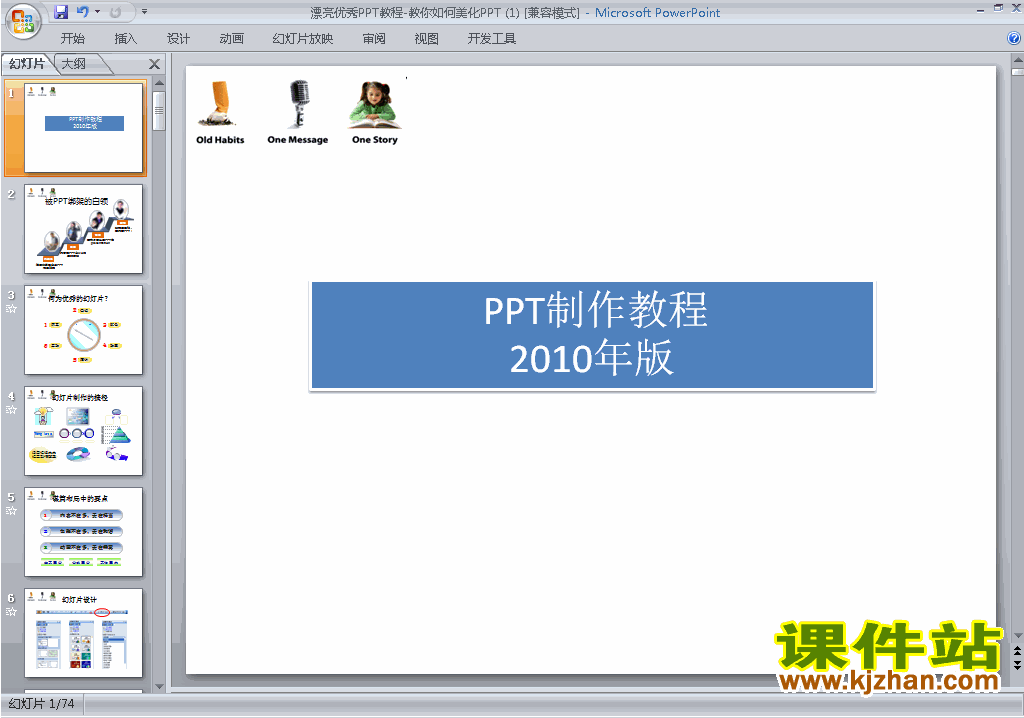Click the PPT制作教程 title text
This screenshot has width=1024, height=718.
[x=596, y=310]
